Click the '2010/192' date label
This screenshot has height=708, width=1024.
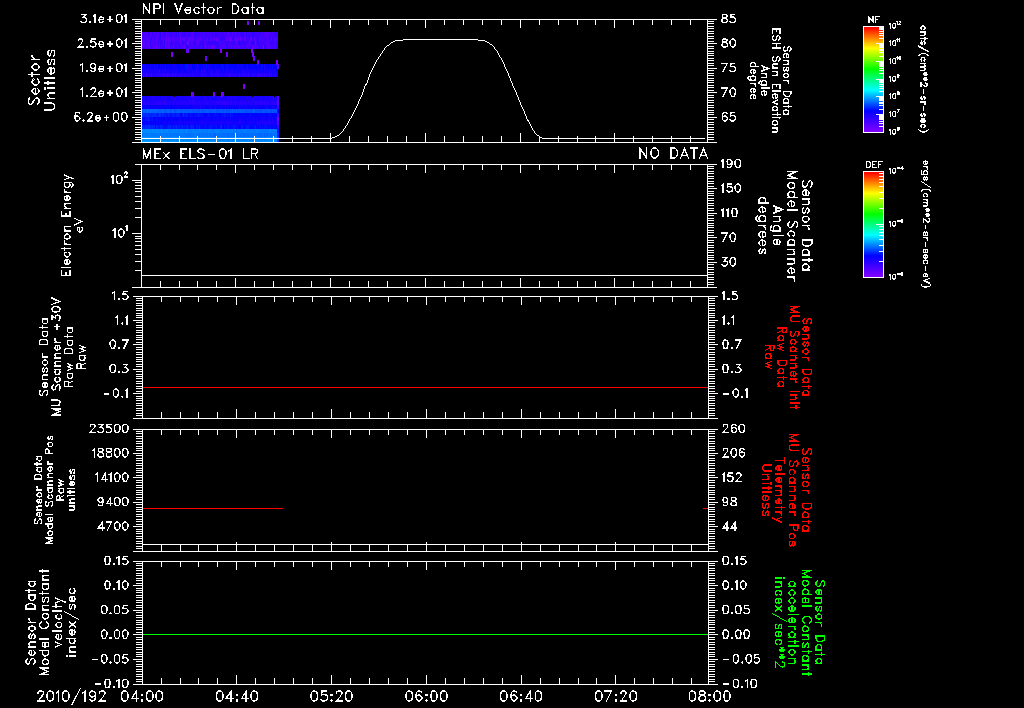coord(71,696)
